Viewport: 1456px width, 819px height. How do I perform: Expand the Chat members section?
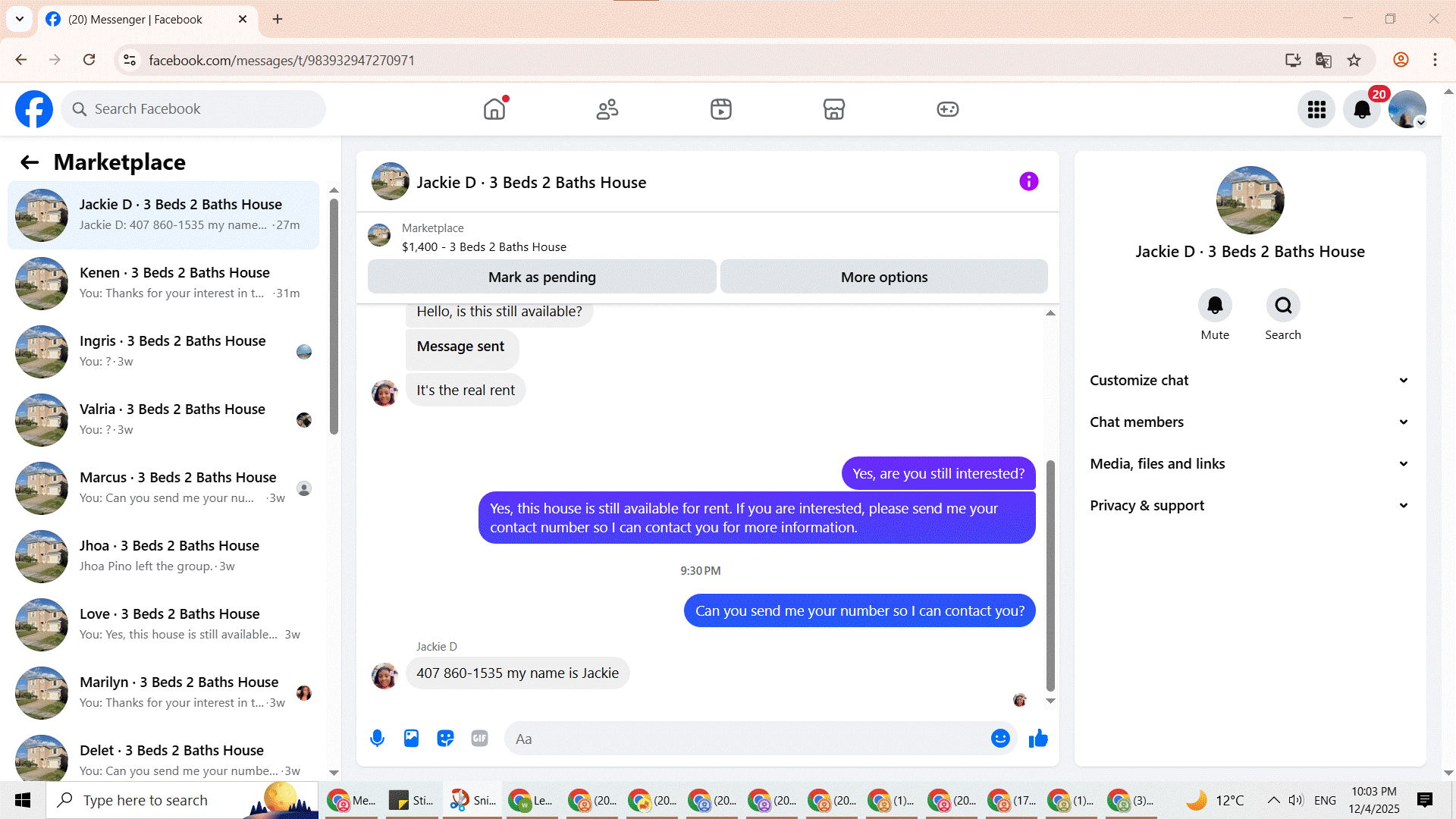click(1249, 422)
